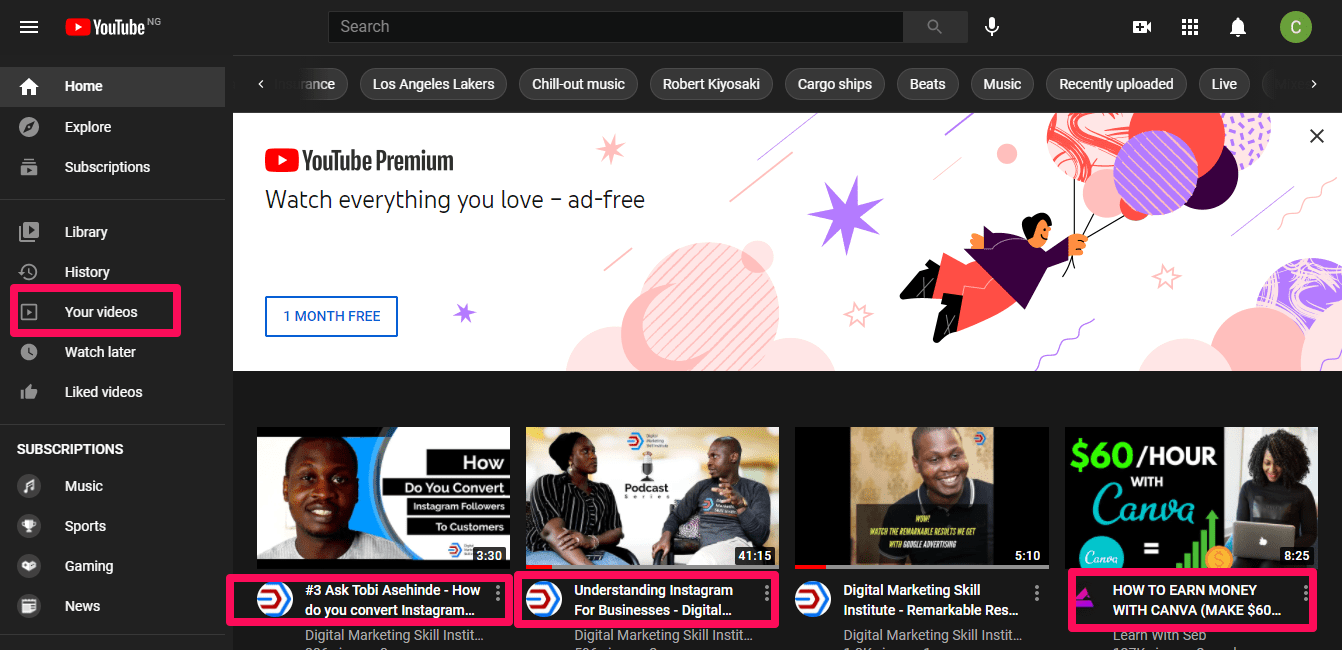Select the Robert Kiyosaki chip

[x=711, y=84]
